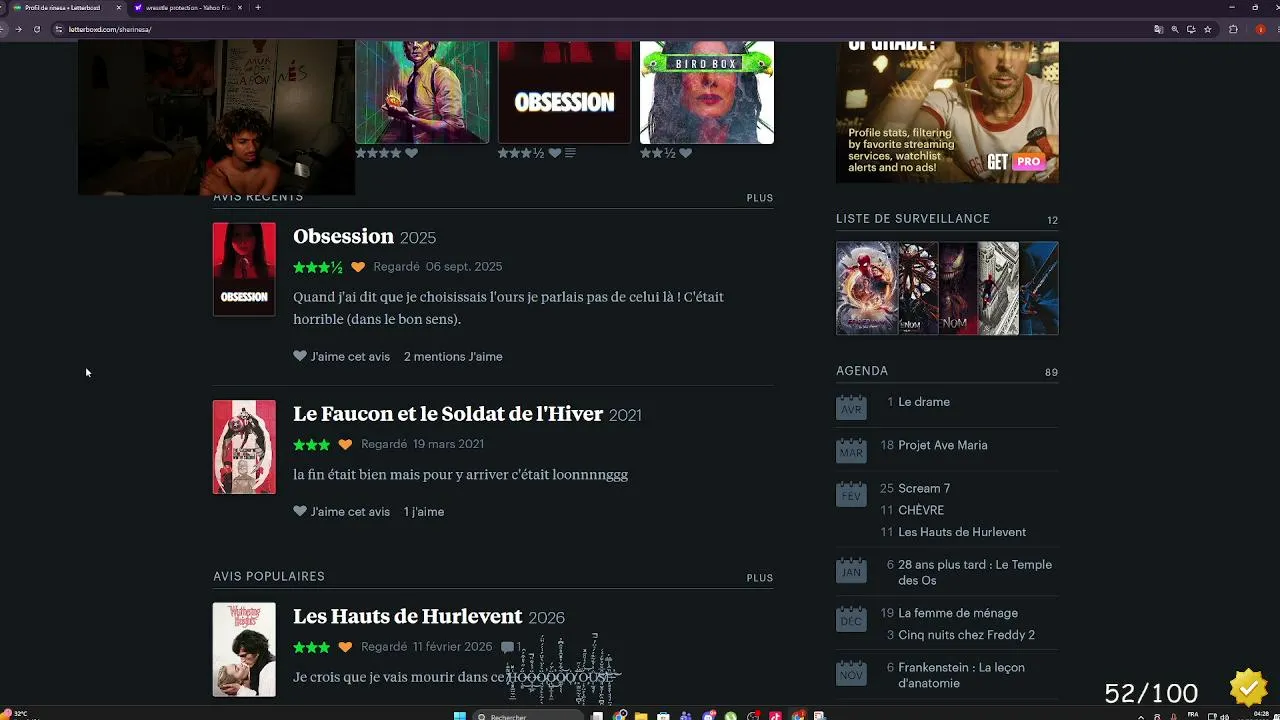
Task: Click the AVR calendar icon
Action: point(851,407)
